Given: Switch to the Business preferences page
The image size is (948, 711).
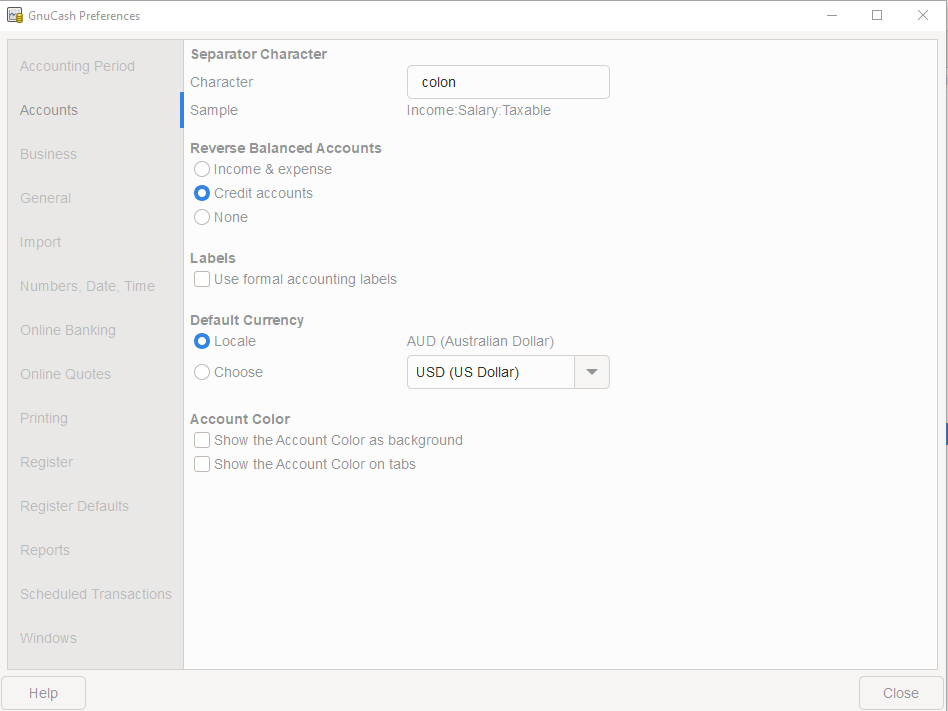Looking at the screenshot, I should click(x=48, y=154).
